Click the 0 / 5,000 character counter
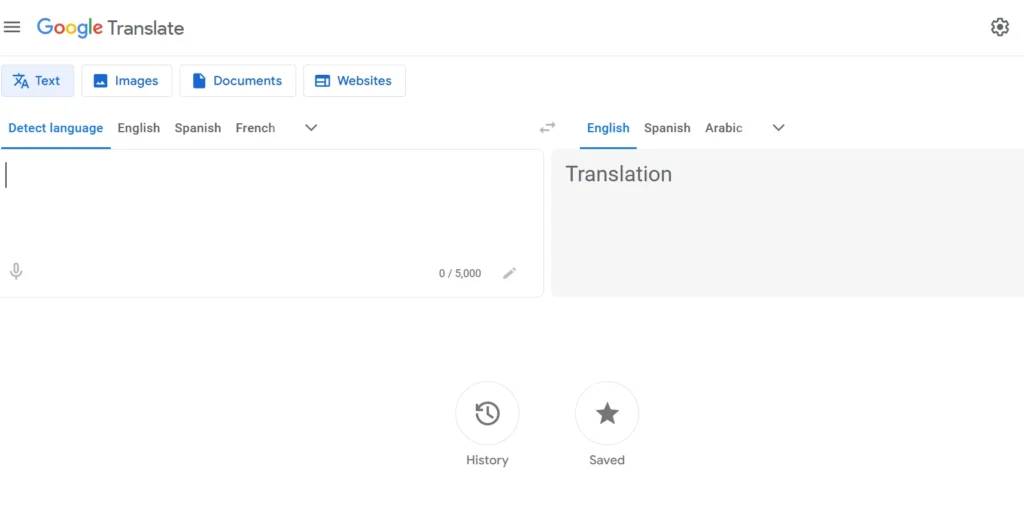The width and height of the screenshot is (1024, 514). click(460, 274)
